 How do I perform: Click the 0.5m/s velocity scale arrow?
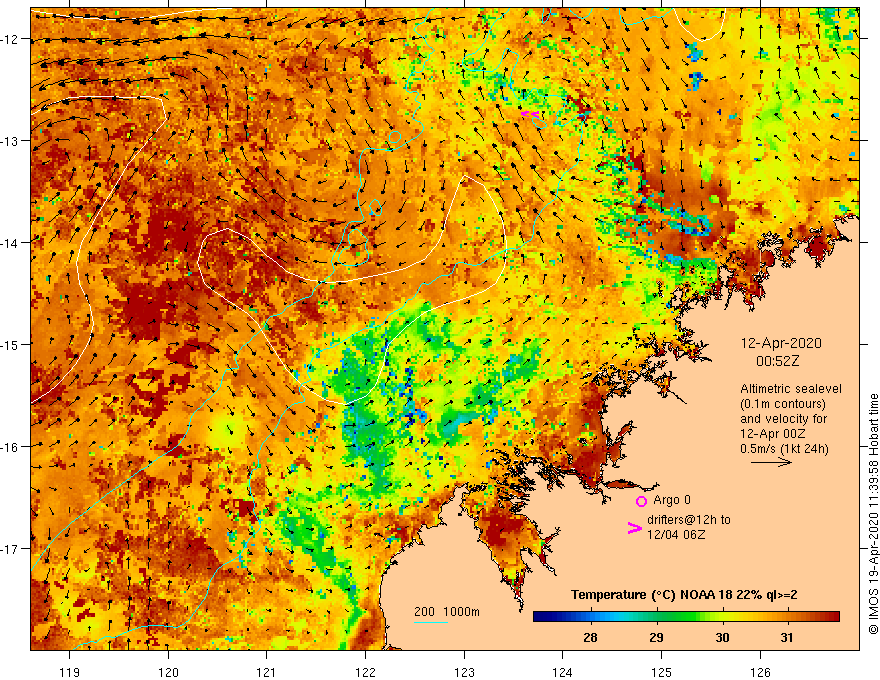tap(771, 462)
